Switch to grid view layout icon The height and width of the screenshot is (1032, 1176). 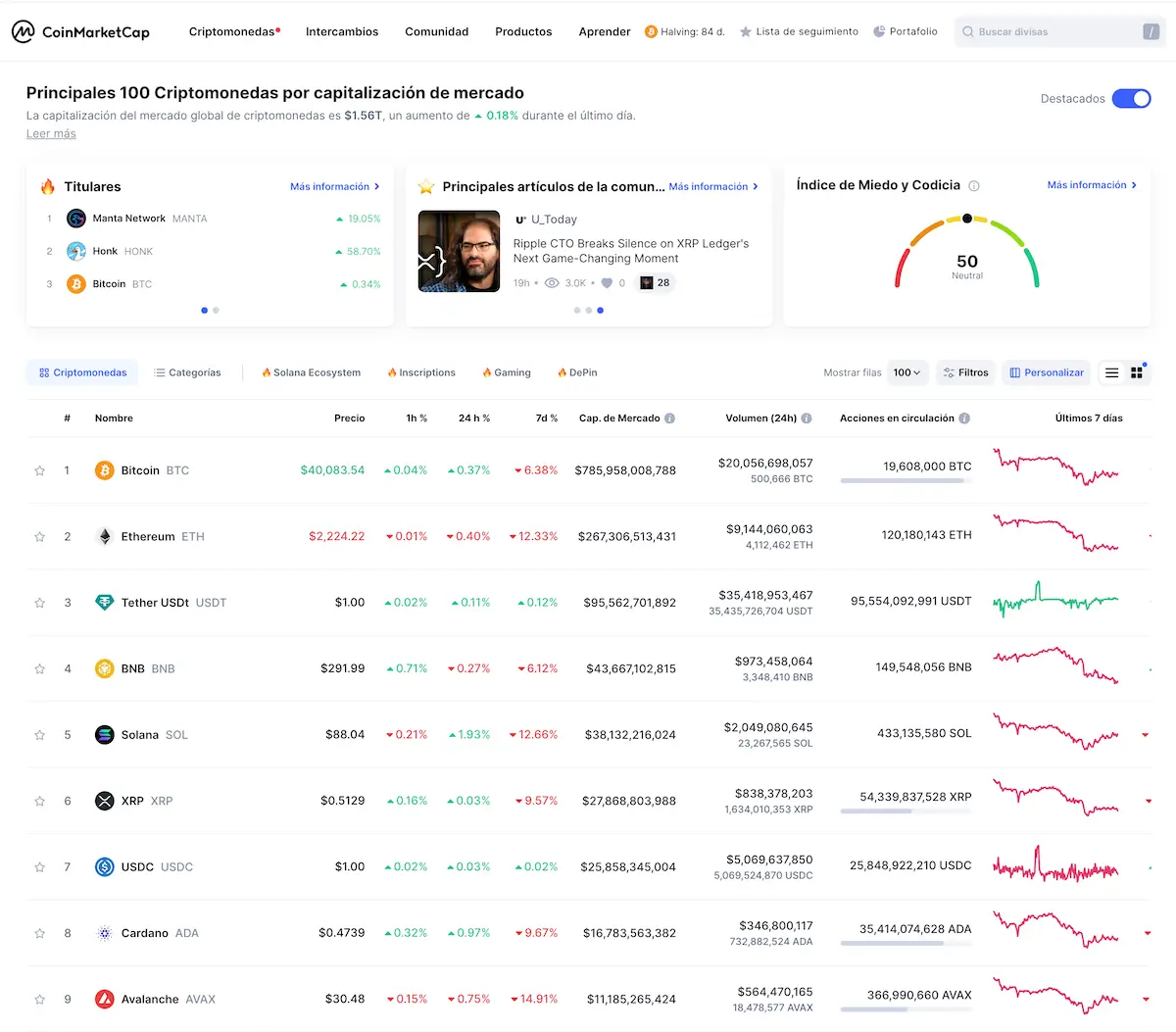click(1137, 372)
